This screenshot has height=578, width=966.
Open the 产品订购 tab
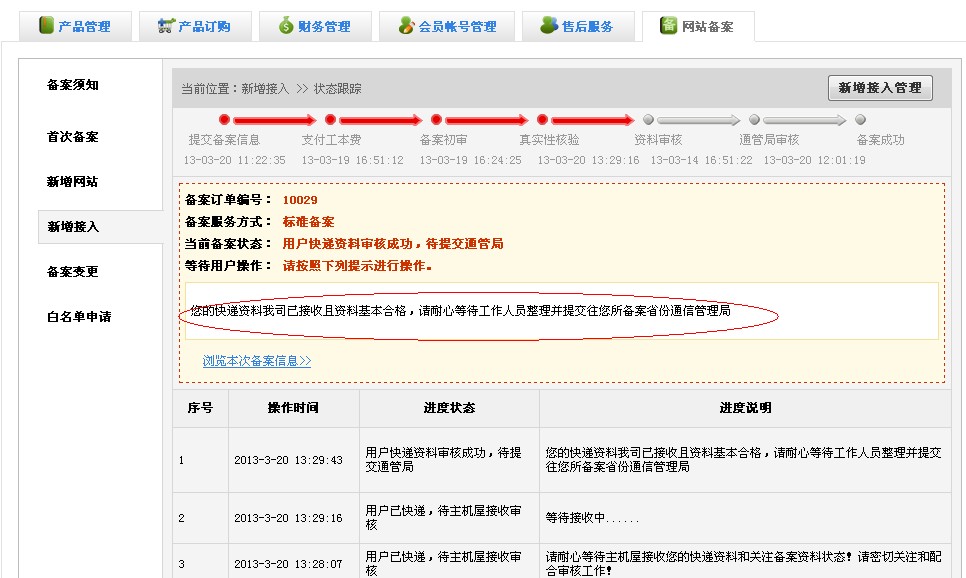click(x=195, y=26)
